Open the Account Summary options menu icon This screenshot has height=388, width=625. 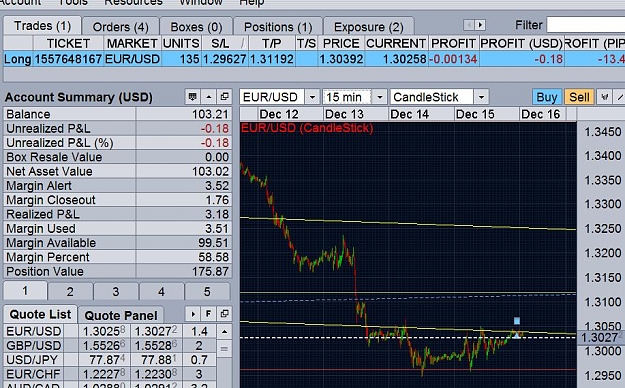point(193,97)
